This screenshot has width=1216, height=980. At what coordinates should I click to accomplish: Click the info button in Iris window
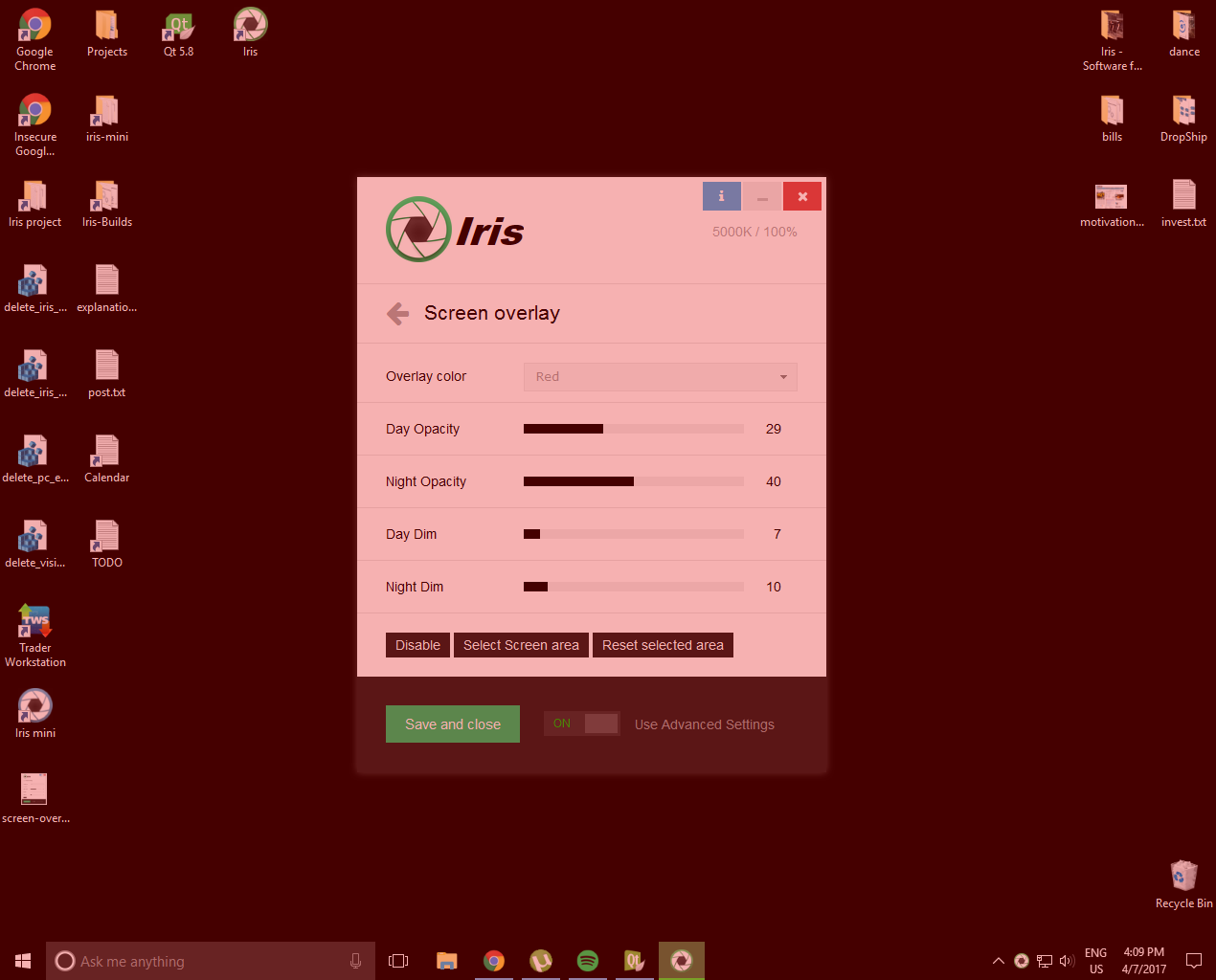[721, 196]
